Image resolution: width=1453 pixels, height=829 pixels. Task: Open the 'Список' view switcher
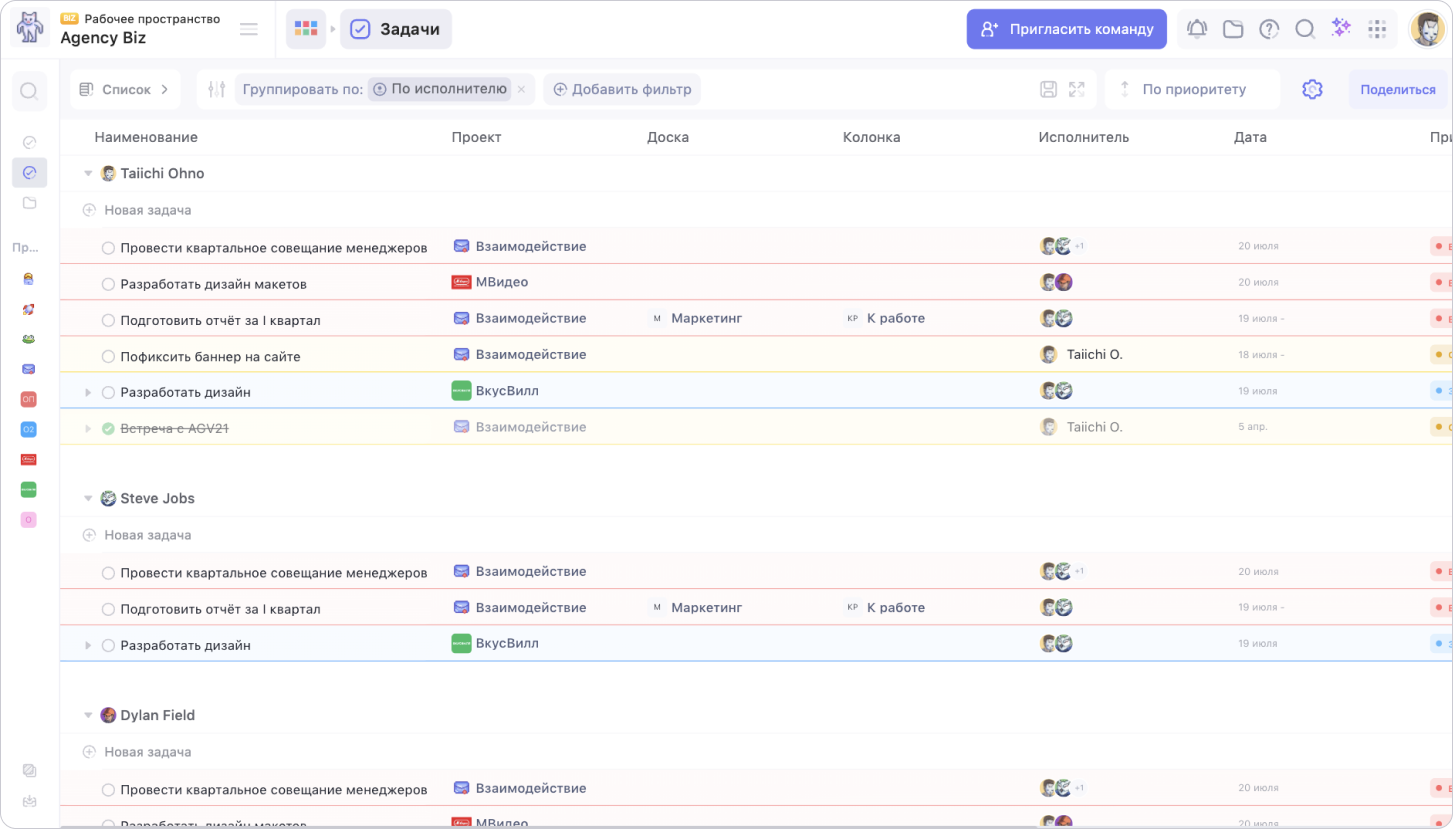point(126,89)
